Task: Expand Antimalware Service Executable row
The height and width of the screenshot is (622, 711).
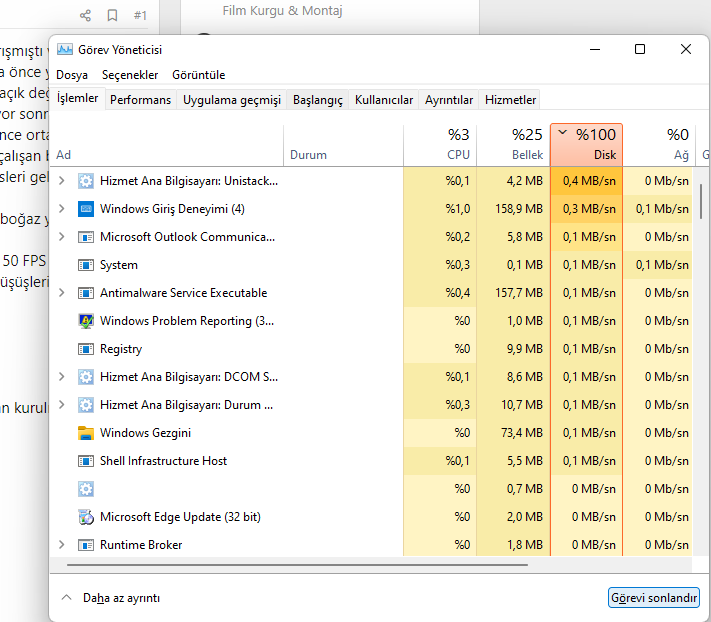Action: [x=62, y=293]
